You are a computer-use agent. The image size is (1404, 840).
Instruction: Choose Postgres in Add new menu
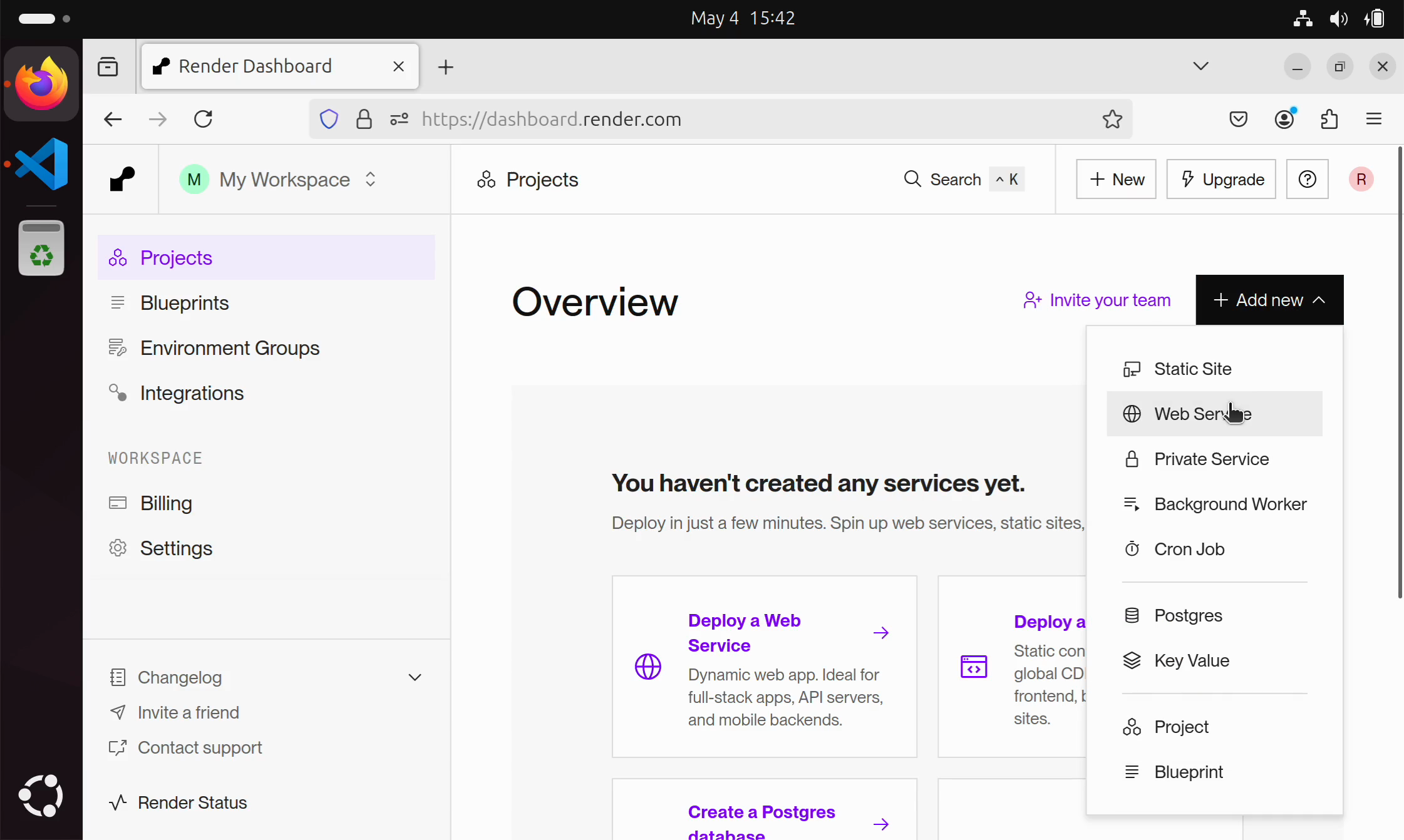pyautogui.click(x=1188, y=615)
